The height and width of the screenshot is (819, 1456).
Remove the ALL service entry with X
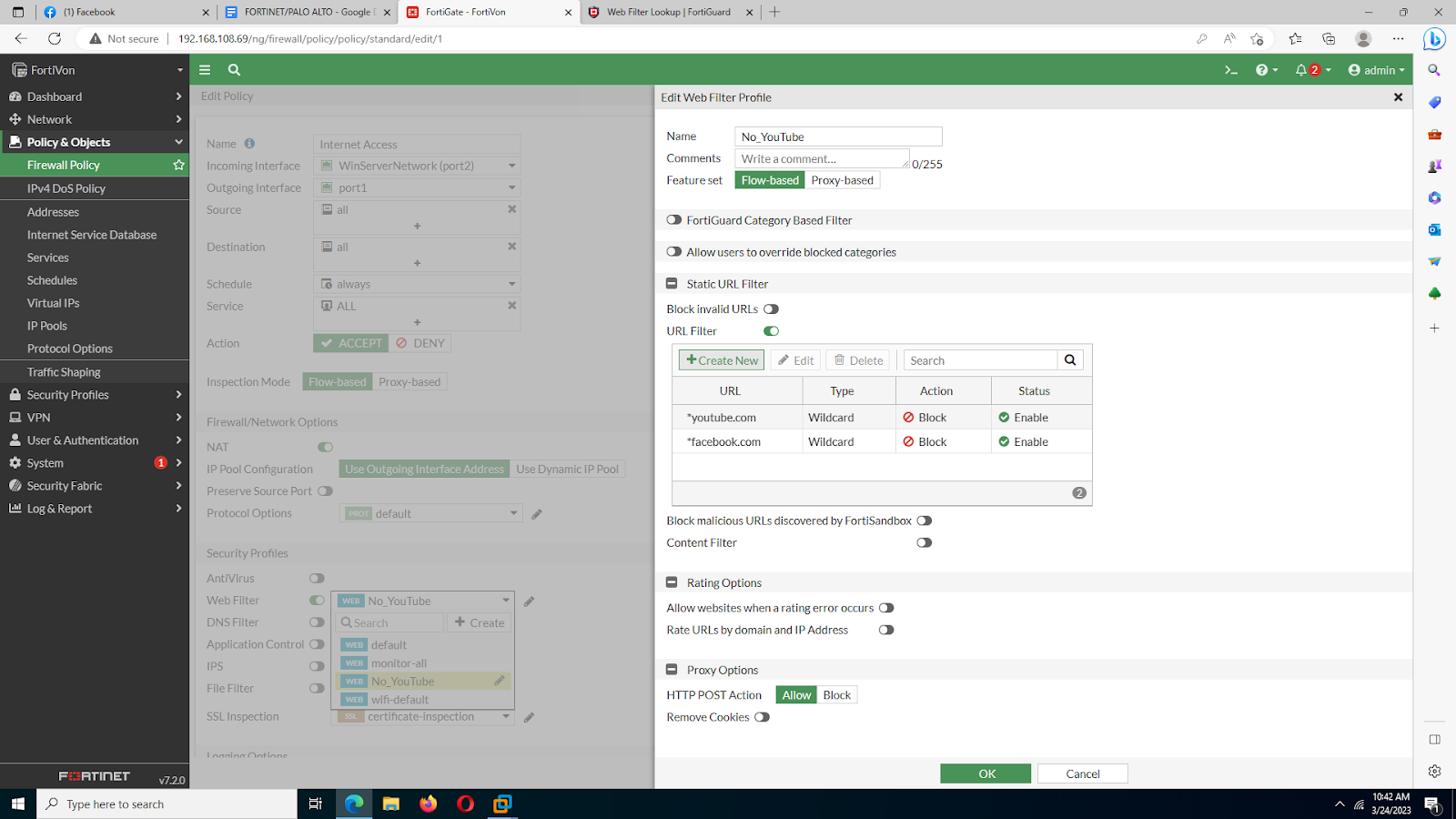click(511, 306)
